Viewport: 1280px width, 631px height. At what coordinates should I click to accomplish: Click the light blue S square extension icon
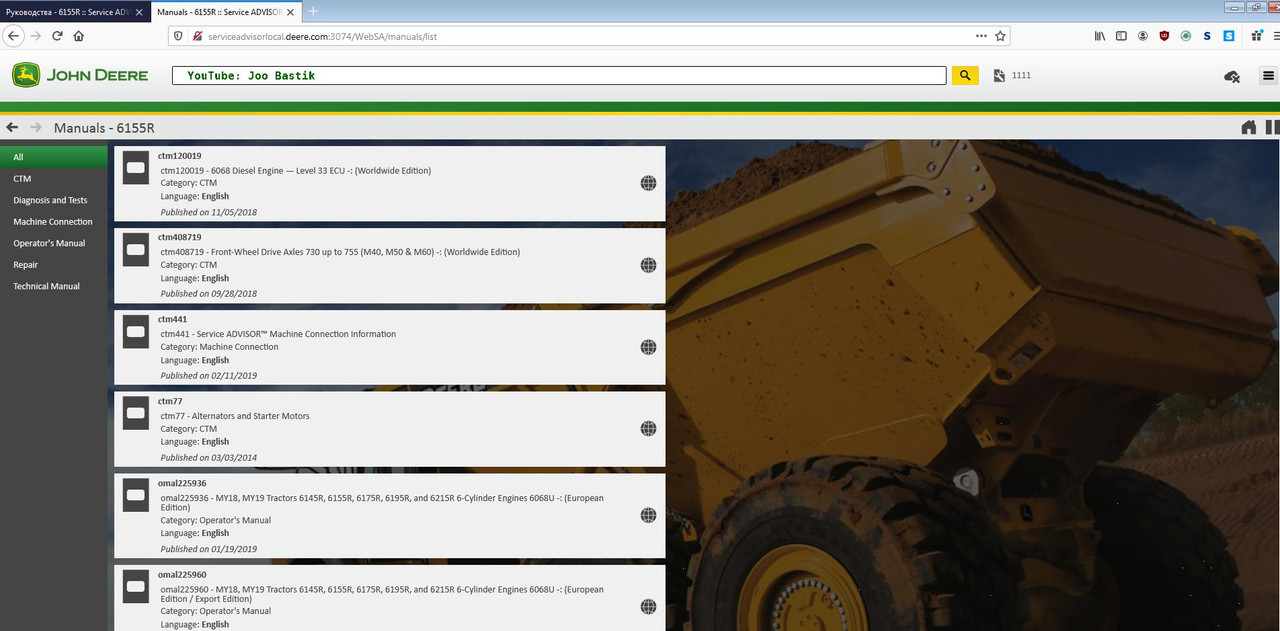point(1229,36)
